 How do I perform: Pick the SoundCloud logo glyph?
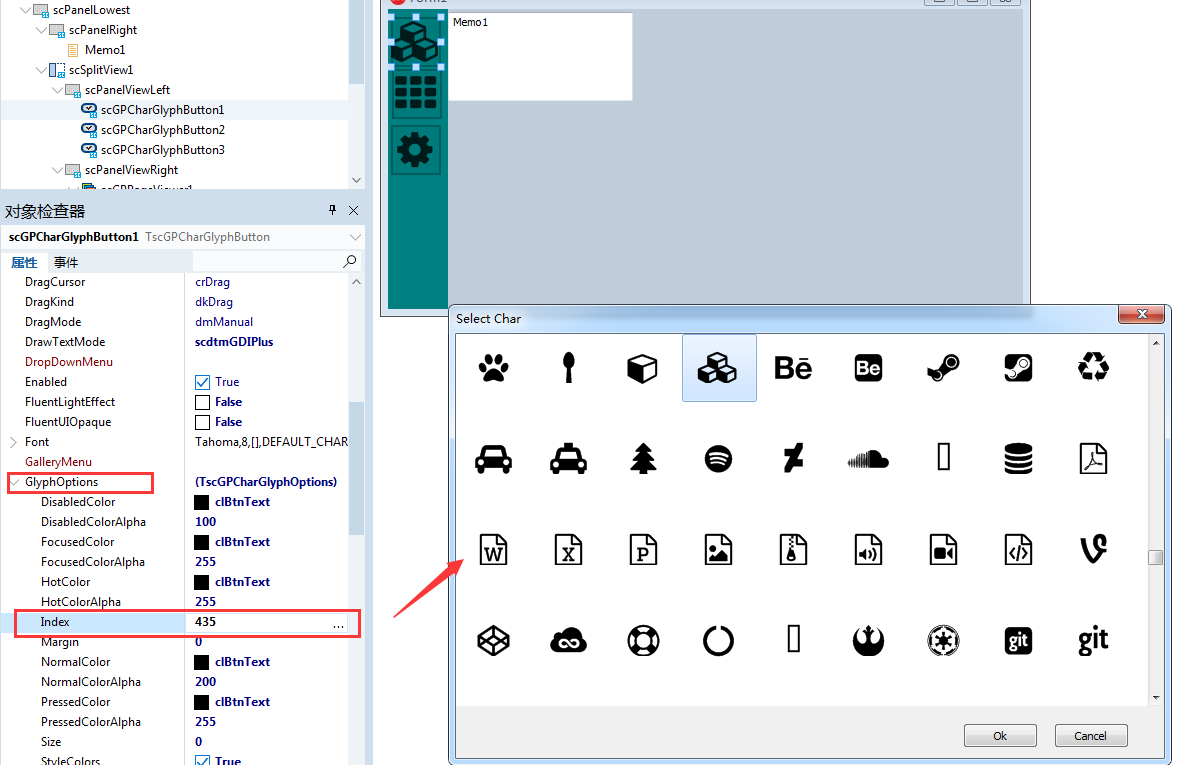coord(868,460)
